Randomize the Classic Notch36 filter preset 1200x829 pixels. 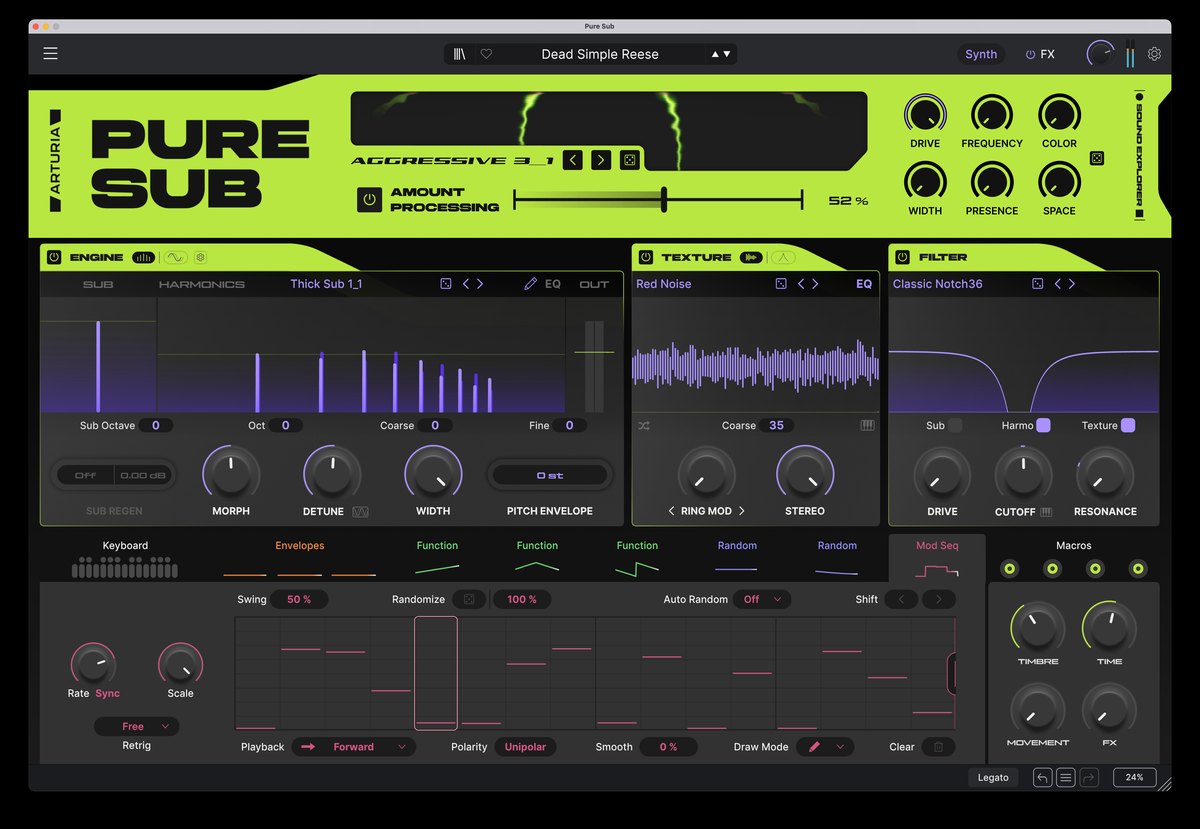pyautogui.click(x=1037, y=284)
